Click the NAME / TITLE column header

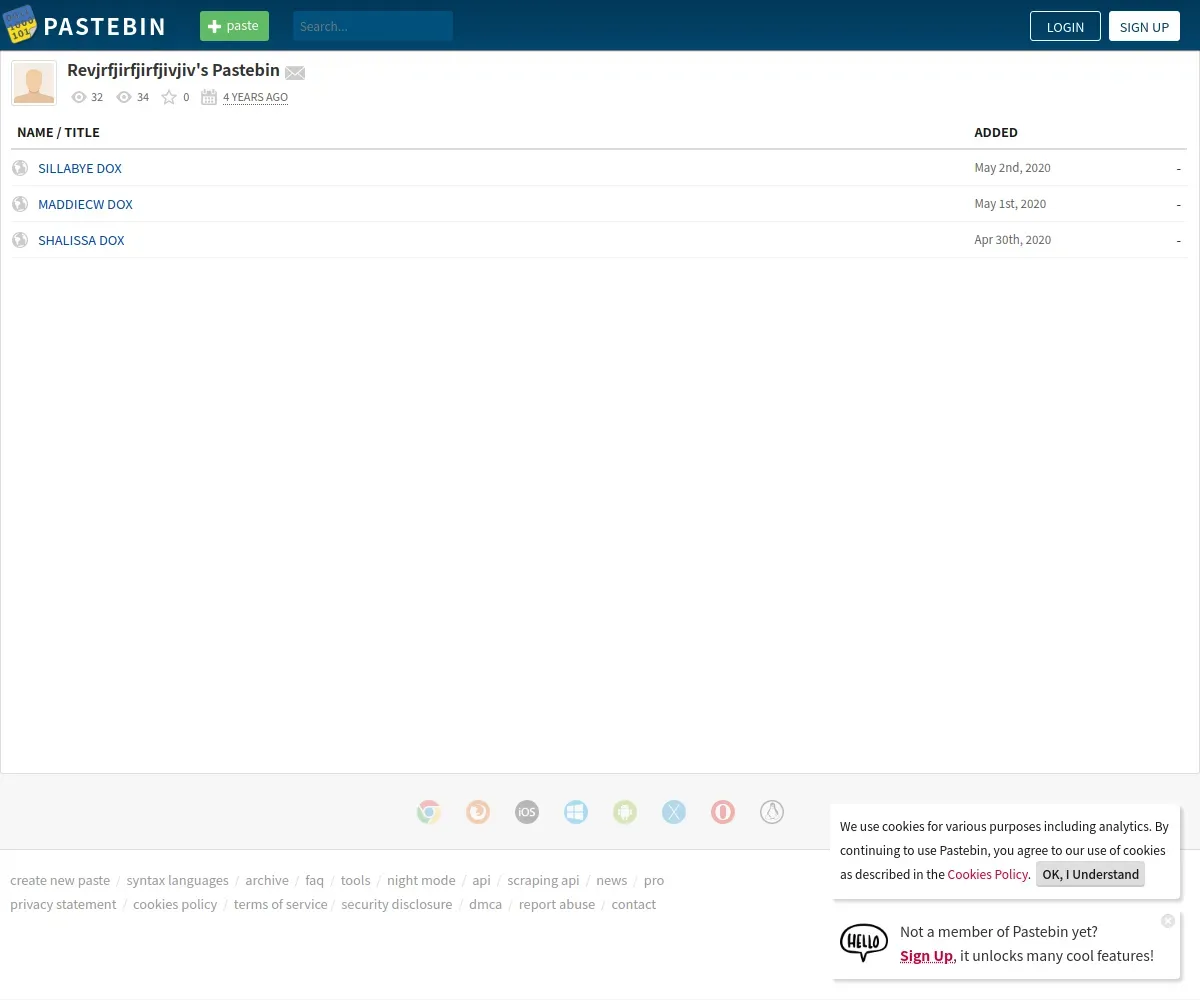58,132
